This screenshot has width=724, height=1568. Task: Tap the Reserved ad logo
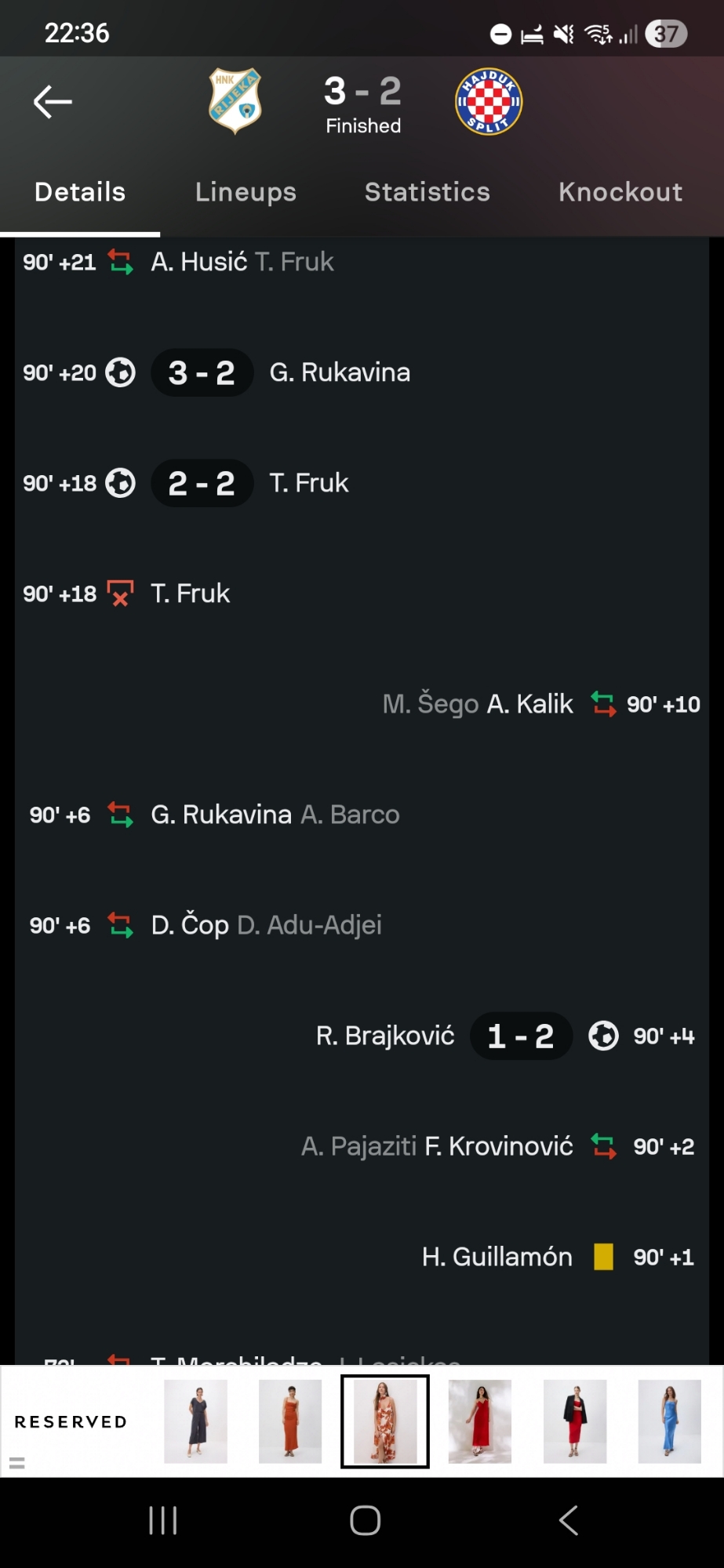click(71, 1421)
